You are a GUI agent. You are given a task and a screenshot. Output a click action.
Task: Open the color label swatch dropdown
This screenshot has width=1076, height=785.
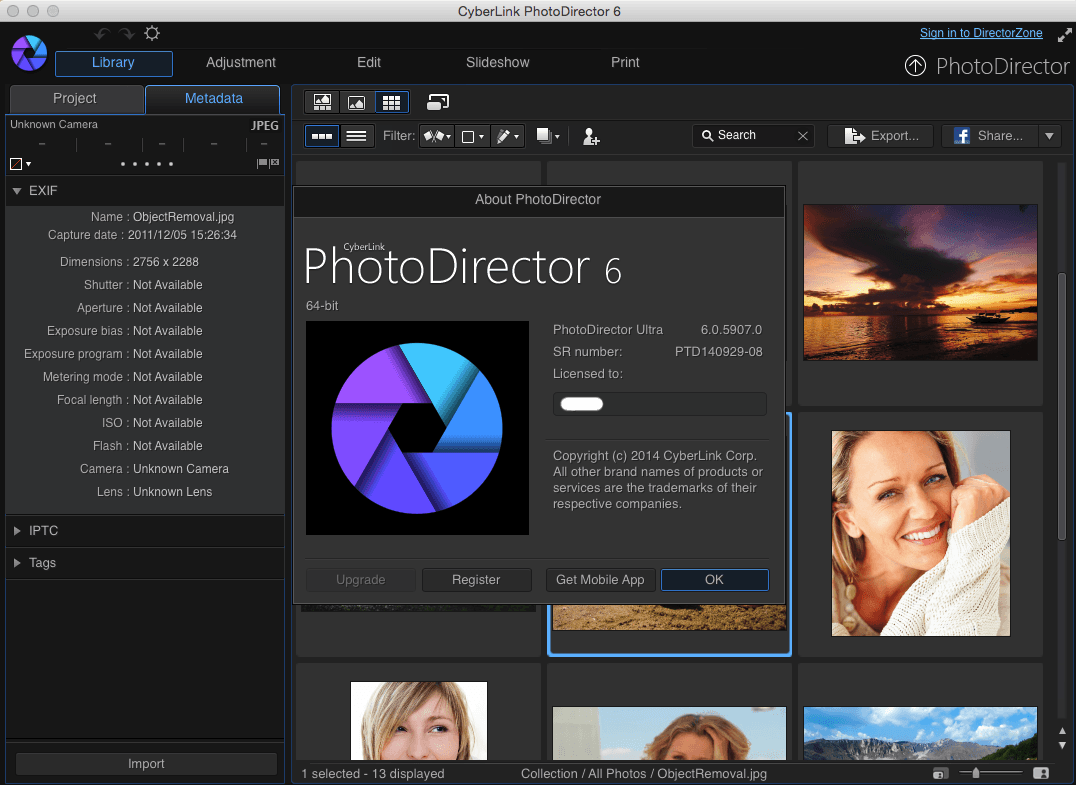(x=21, y=164)
